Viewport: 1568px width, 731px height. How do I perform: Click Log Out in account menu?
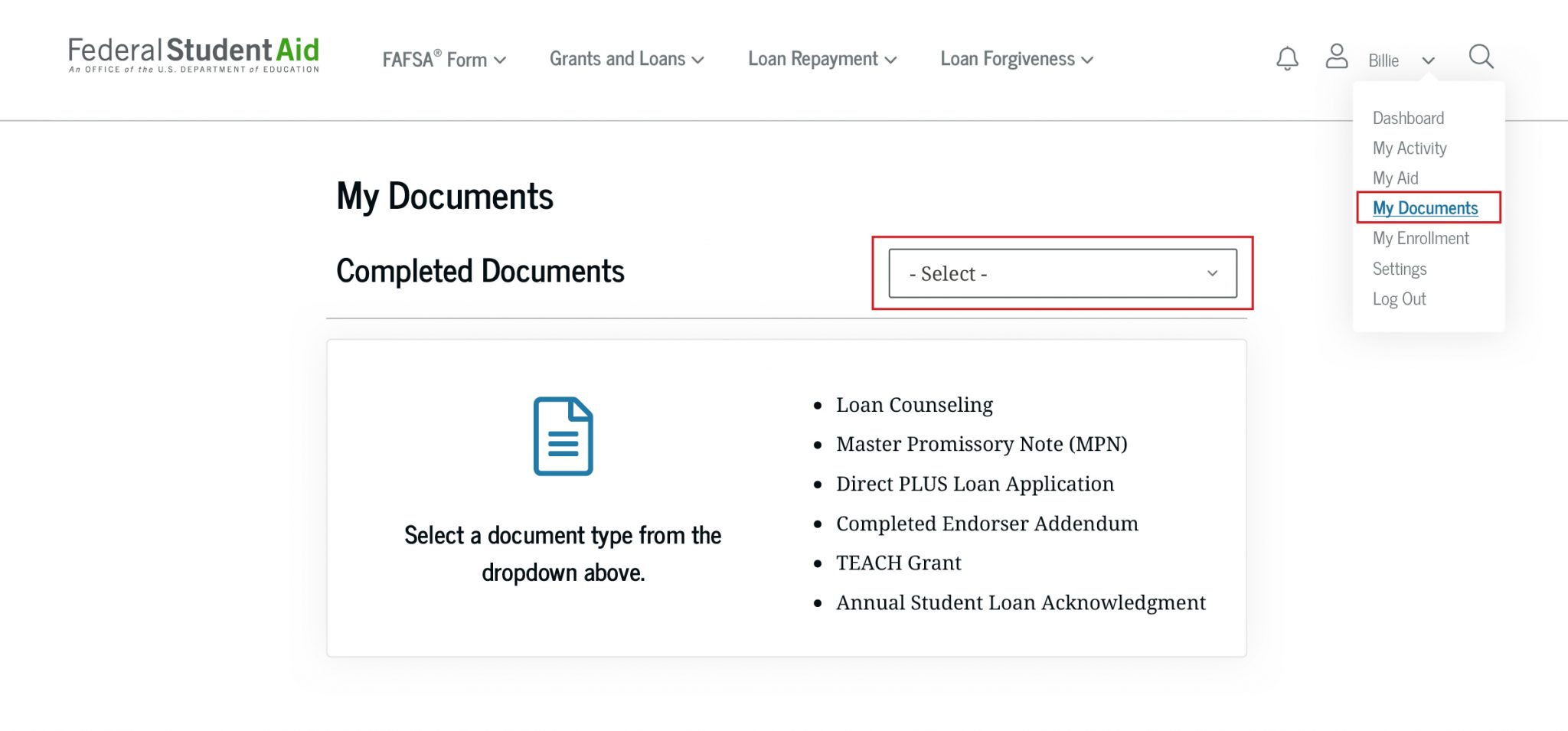coord(1399,299)
